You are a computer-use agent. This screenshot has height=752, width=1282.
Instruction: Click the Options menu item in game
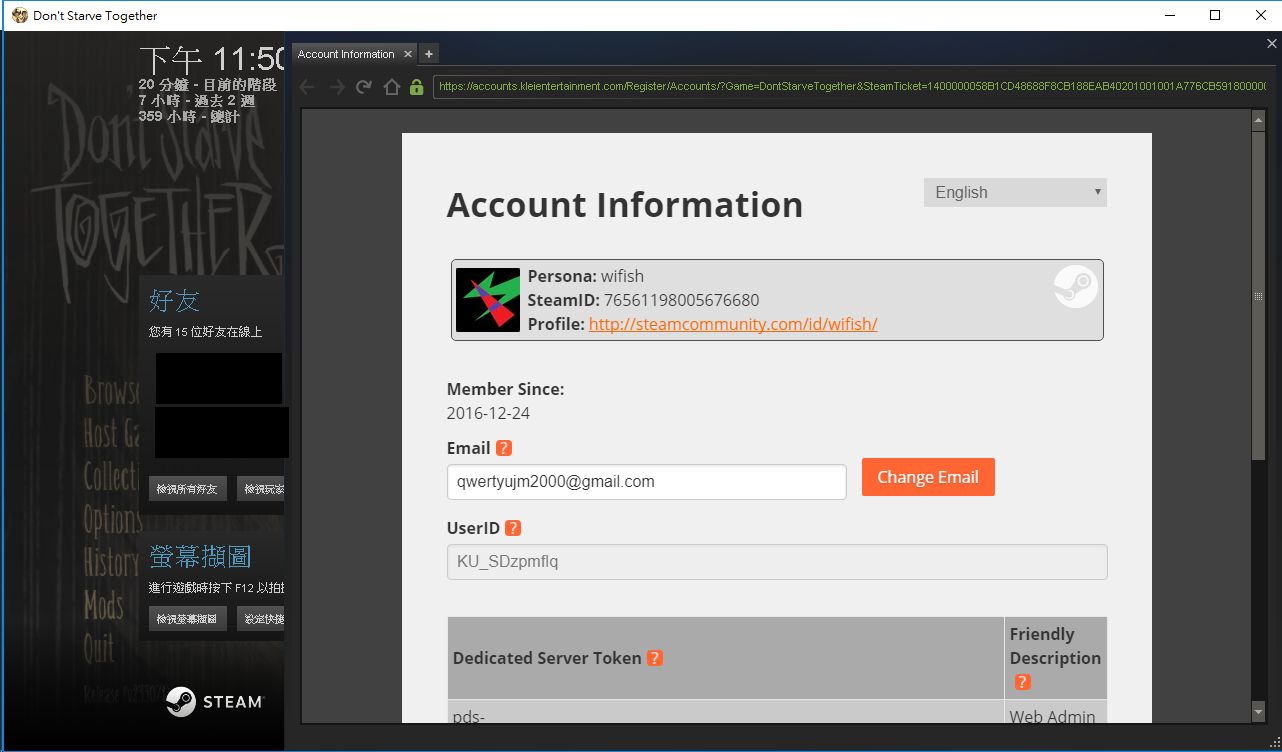[x=113, y=520]
